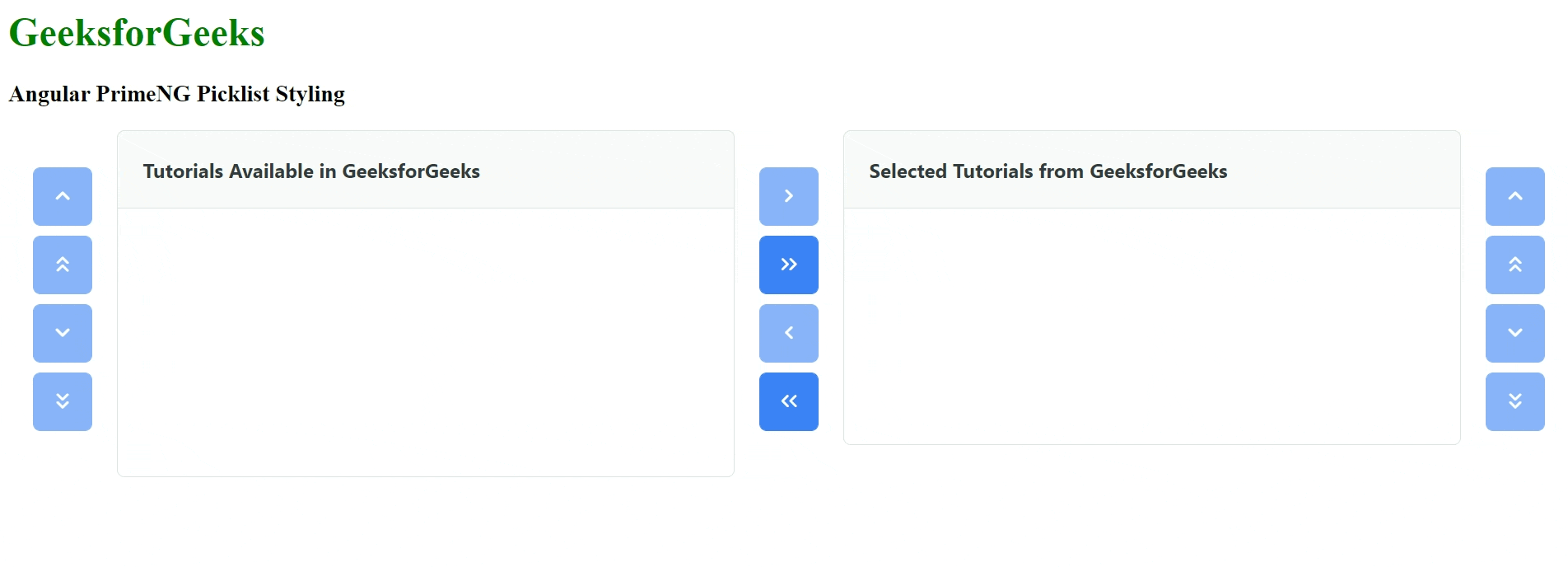Move target item to bottom with double-down arrow

[1515, 401]
